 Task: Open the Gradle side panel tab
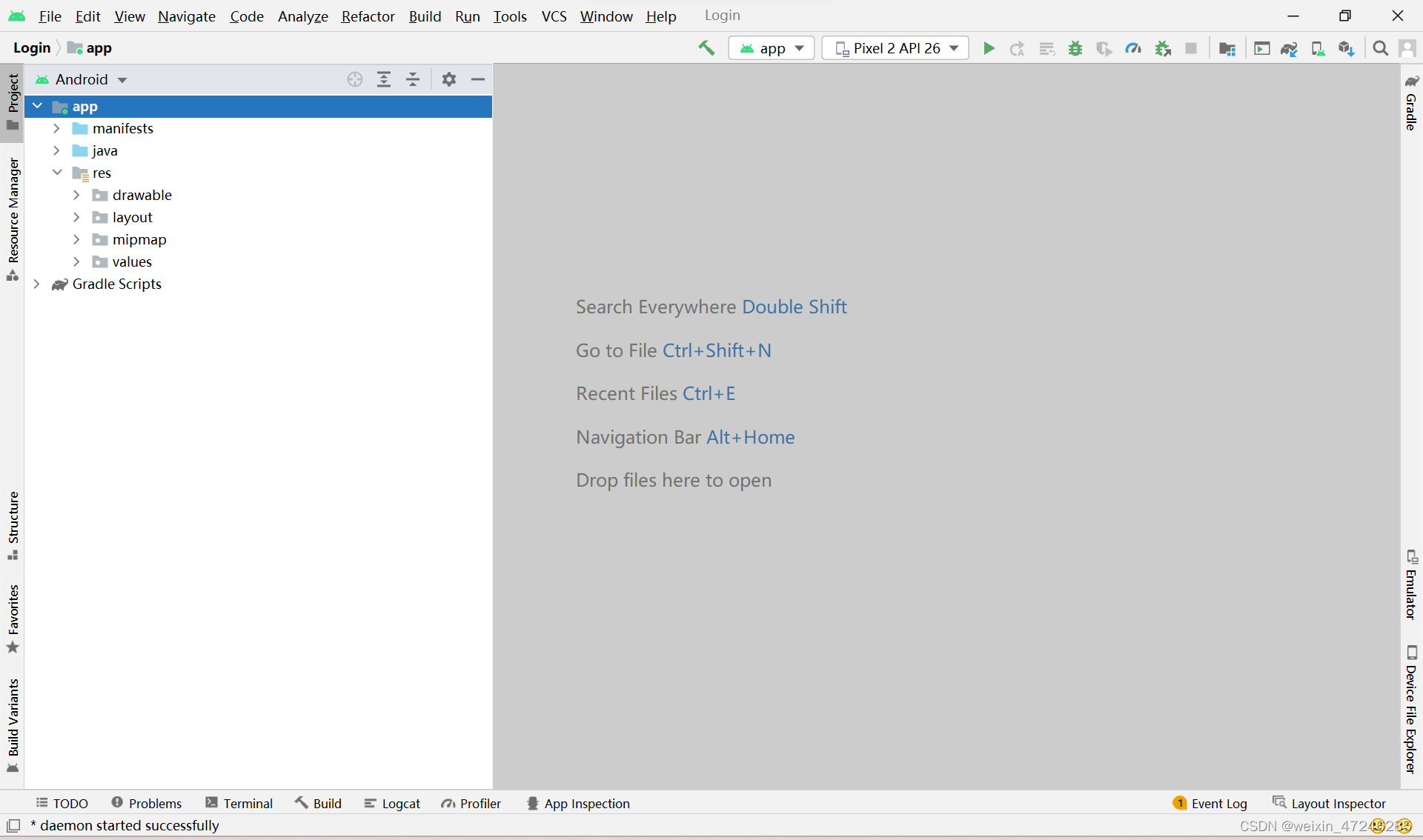(x=1411, y=102)
